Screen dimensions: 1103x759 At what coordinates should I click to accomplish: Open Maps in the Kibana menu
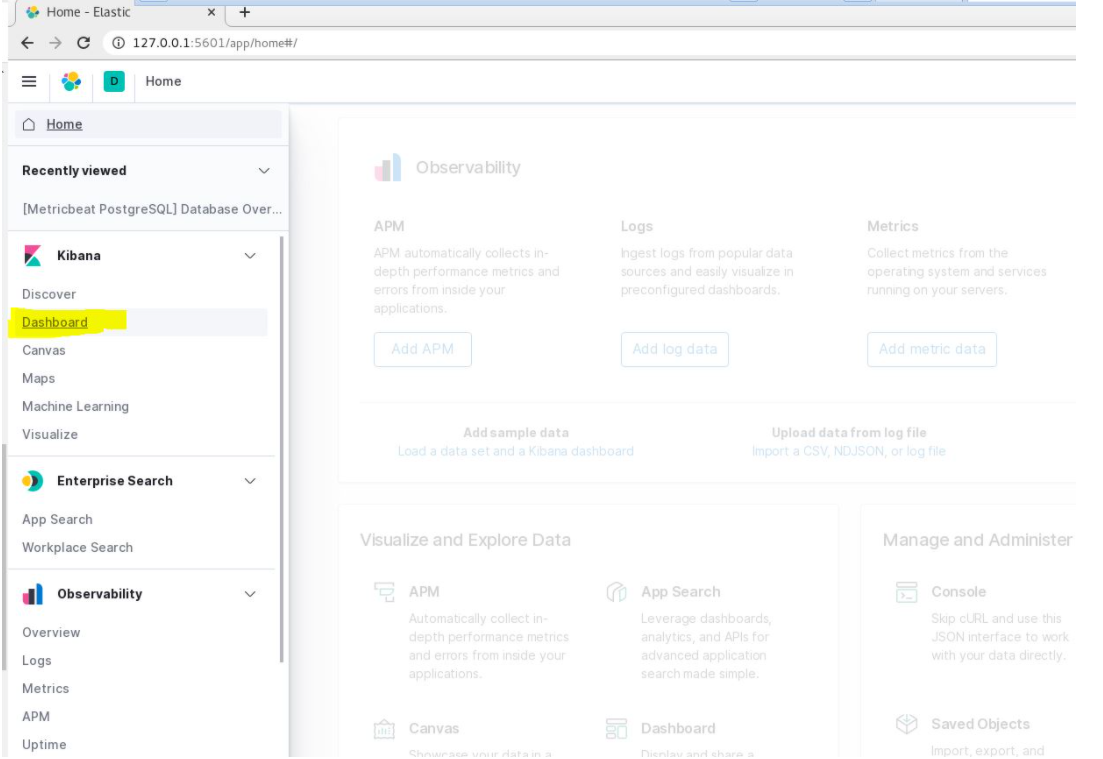coord(38,378)
